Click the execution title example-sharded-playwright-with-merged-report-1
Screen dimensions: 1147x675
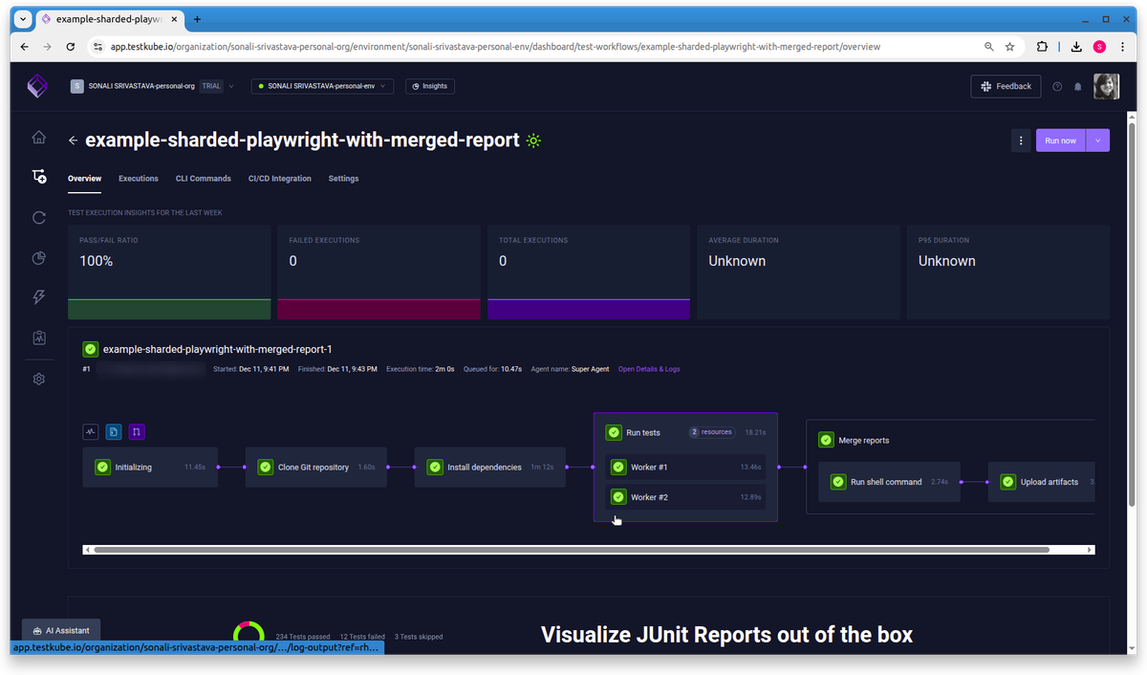(217, 350)
